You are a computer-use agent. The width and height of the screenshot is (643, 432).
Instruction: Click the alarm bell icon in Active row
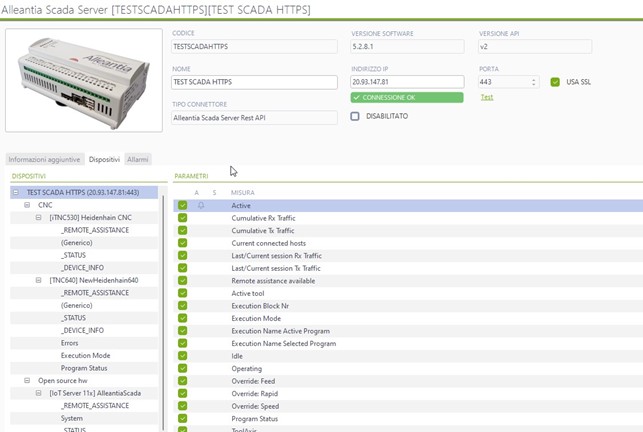tap(201, 205)
